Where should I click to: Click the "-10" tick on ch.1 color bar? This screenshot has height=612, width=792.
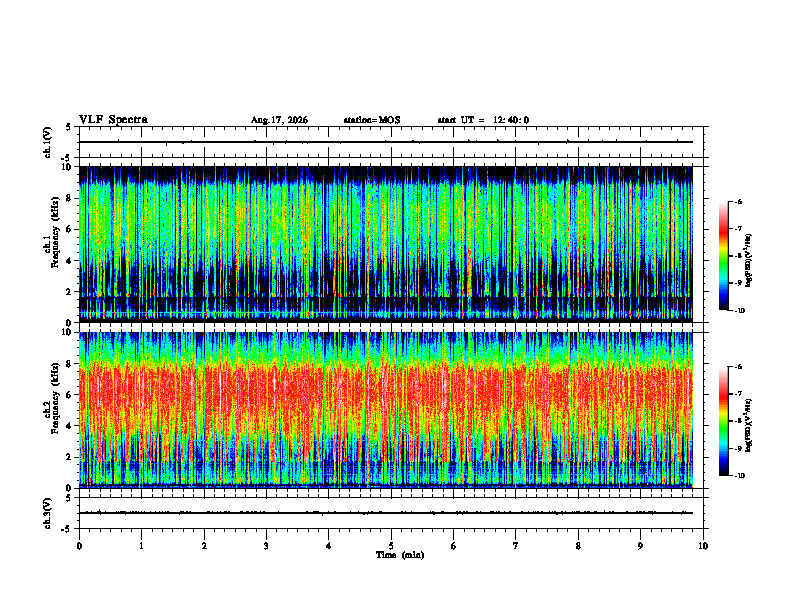click(739, 311)
